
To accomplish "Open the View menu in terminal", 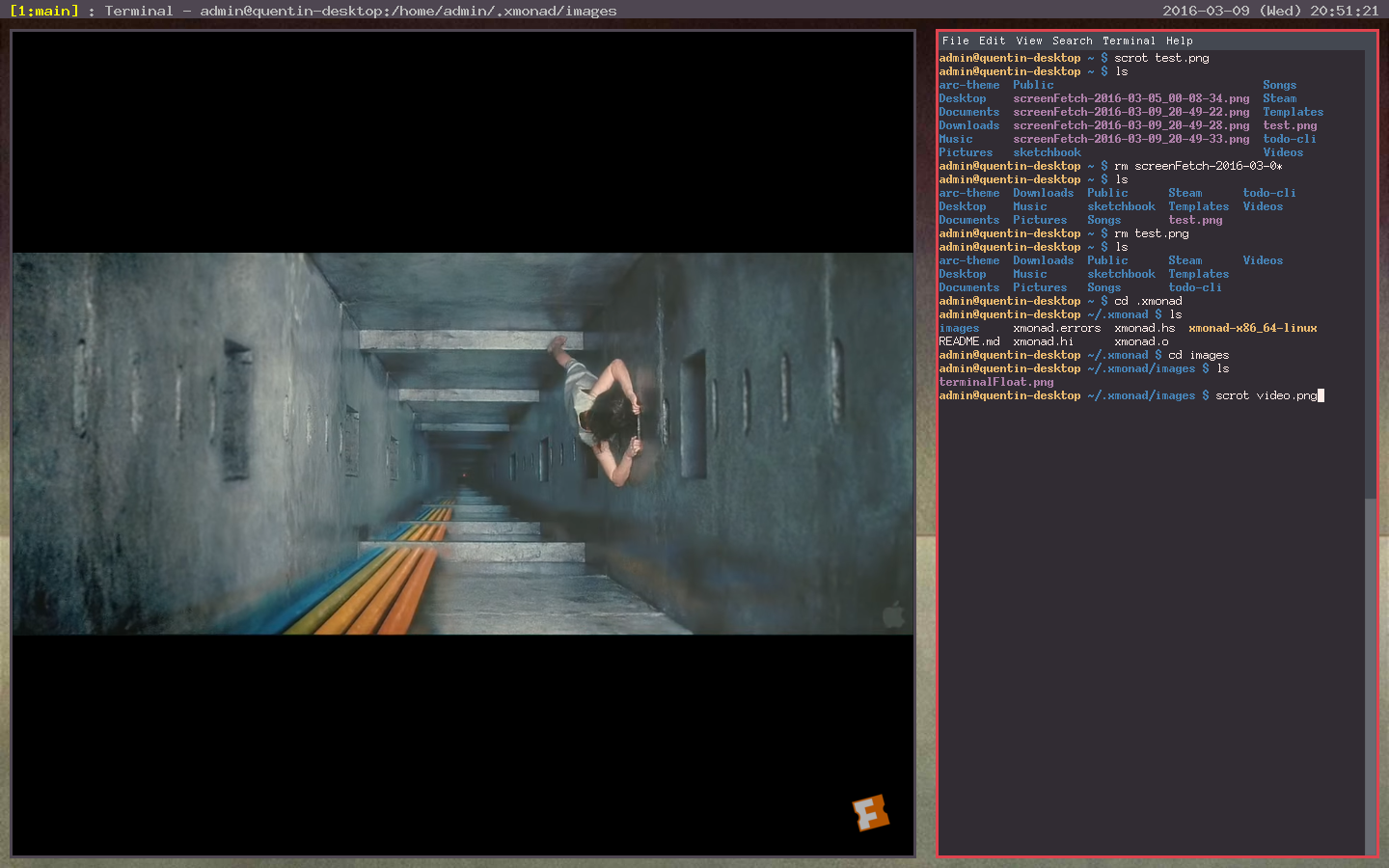I will pyautogui.click(x=1029, y=41).
